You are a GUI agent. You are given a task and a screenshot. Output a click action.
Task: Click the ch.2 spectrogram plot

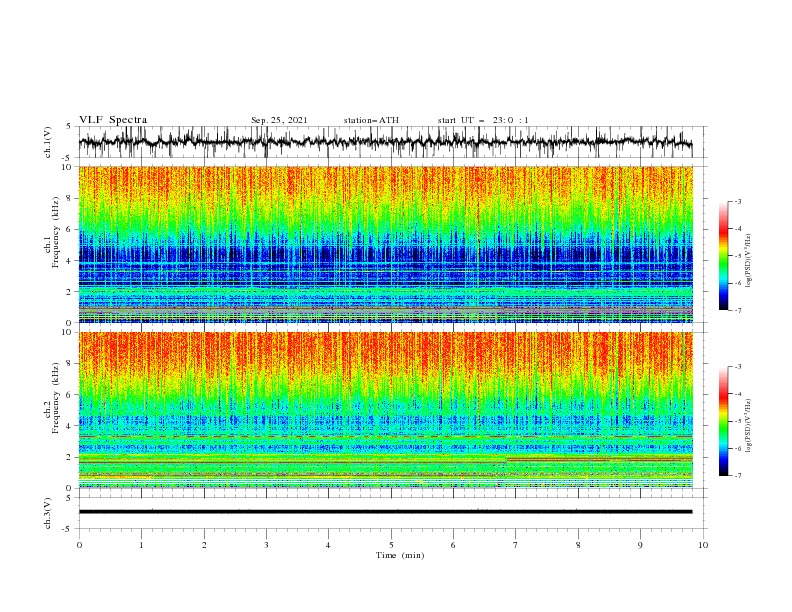(x=385, y=410)
